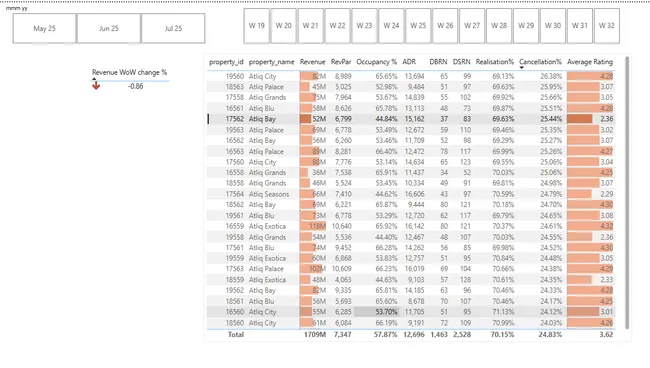
Task: Select the May 25 month slicer
Action: pos(44,28)
